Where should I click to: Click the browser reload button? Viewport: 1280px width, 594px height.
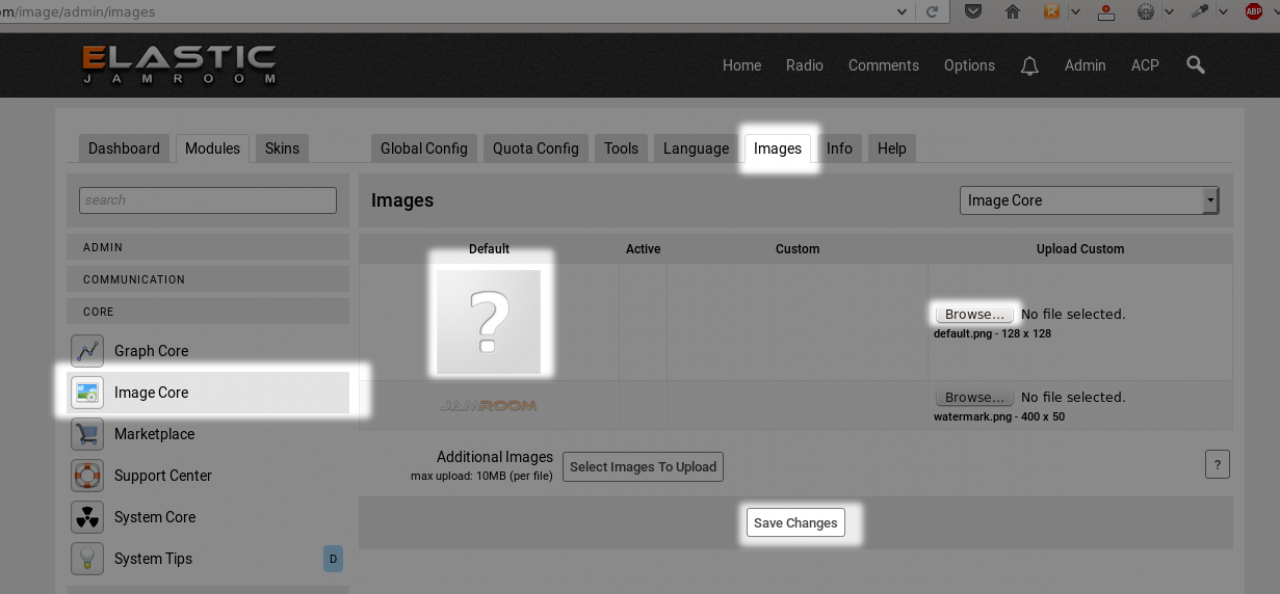pyautogui.click(x=932, y=12)
